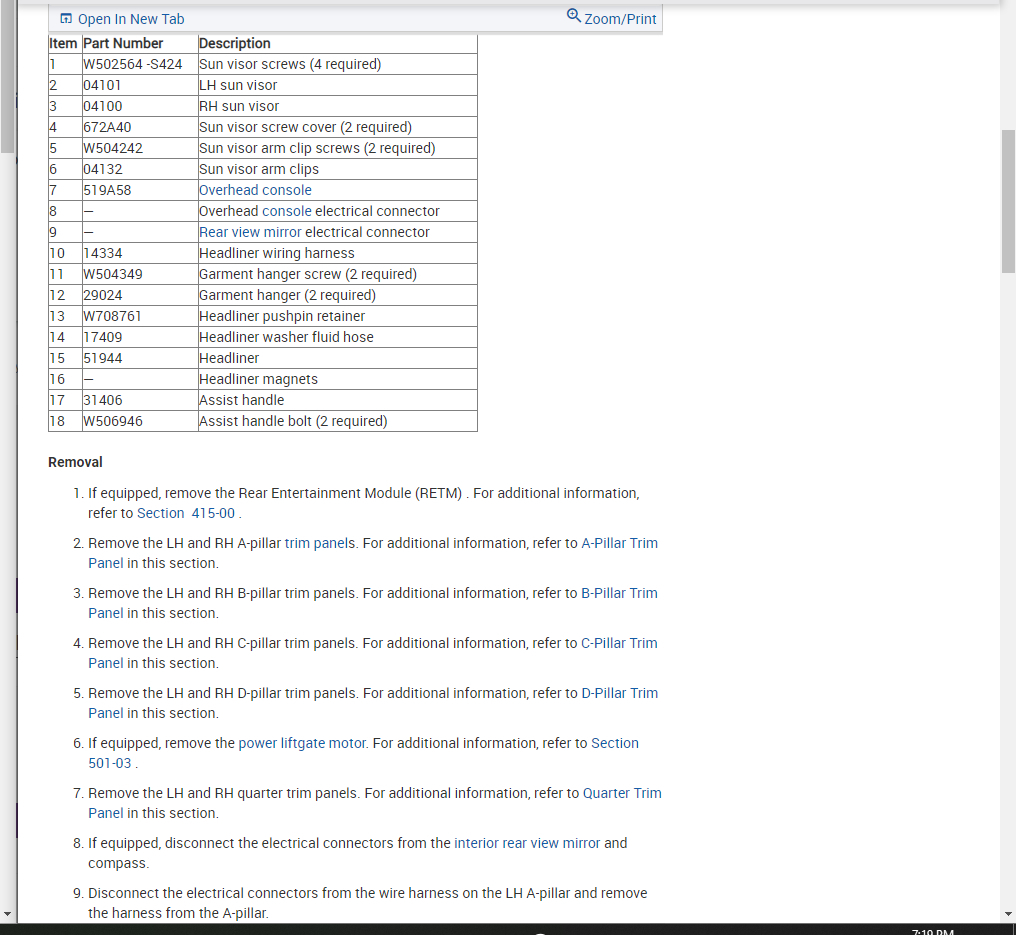
Task: Select part number W708761 cell
Action: (x=140, y=316)
